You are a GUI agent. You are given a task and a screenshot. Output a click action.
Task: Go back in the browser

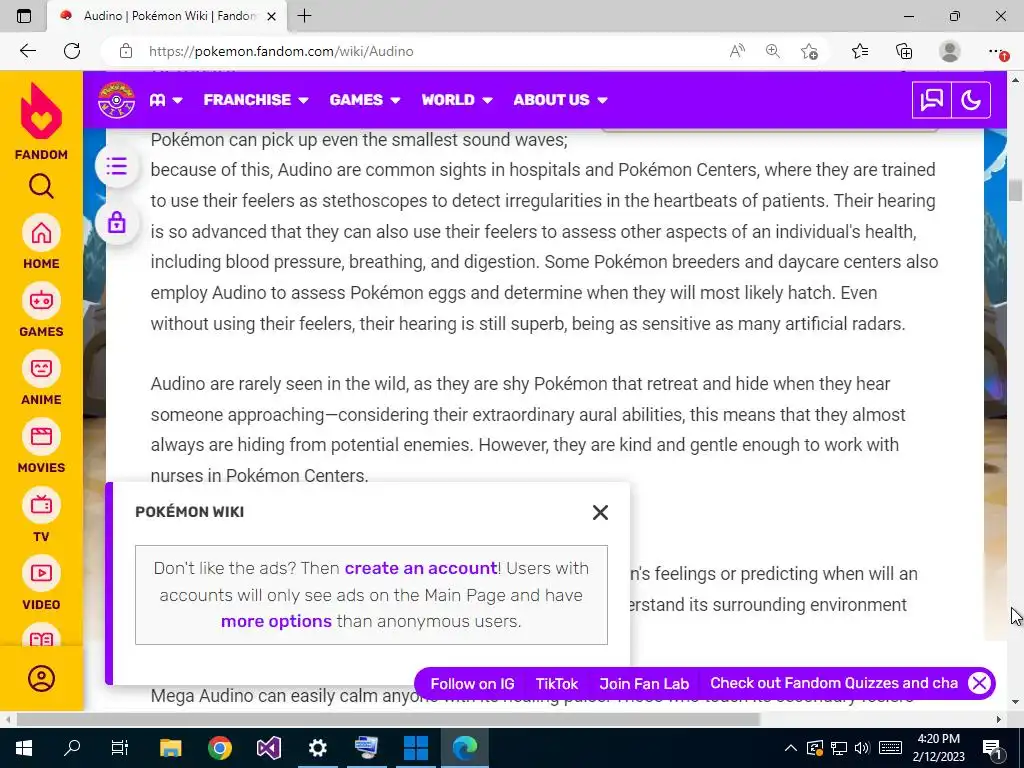pos(27,51)
